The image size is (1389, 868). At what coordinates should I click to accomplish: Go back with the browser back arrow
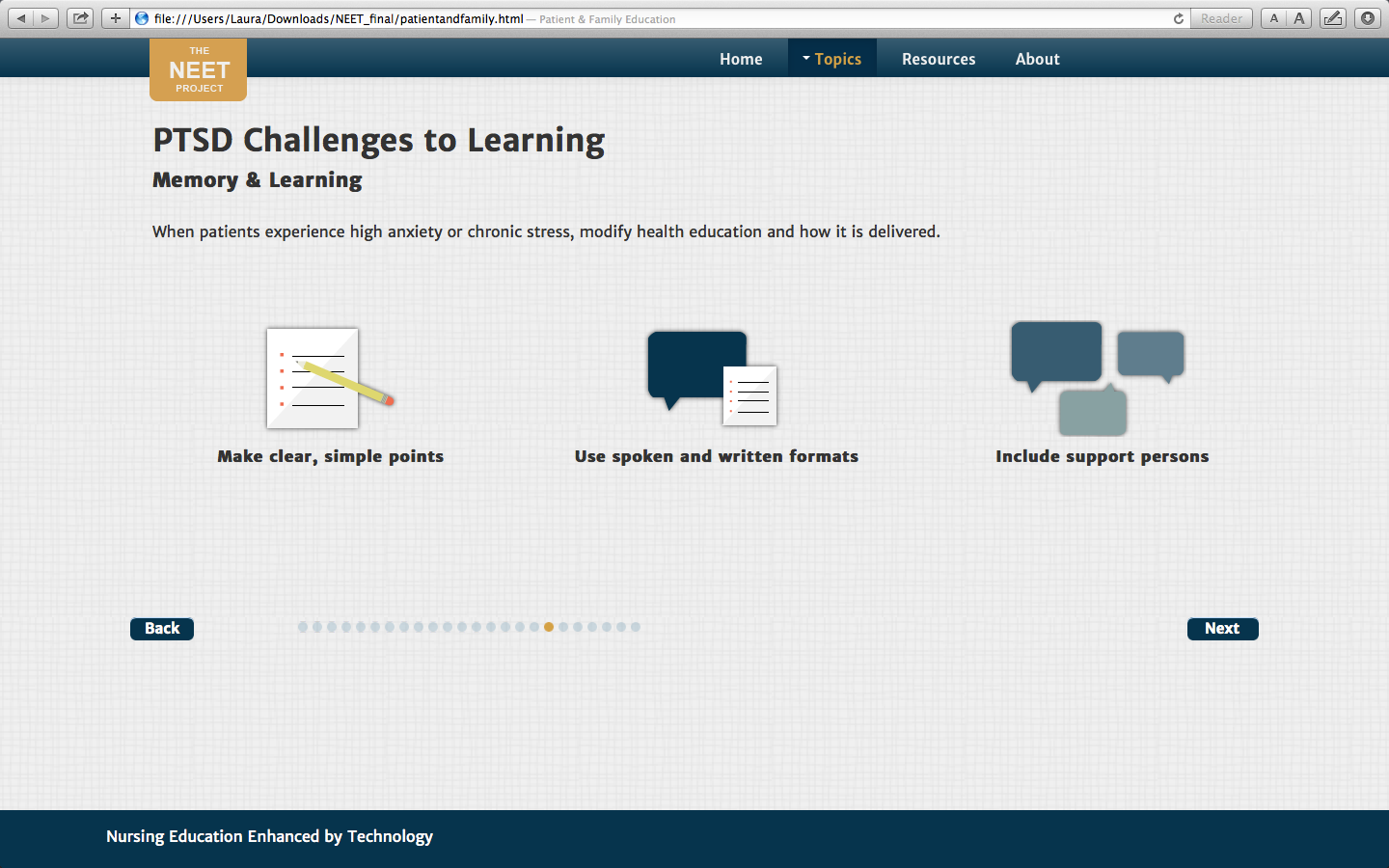click(x=21, y=18)
